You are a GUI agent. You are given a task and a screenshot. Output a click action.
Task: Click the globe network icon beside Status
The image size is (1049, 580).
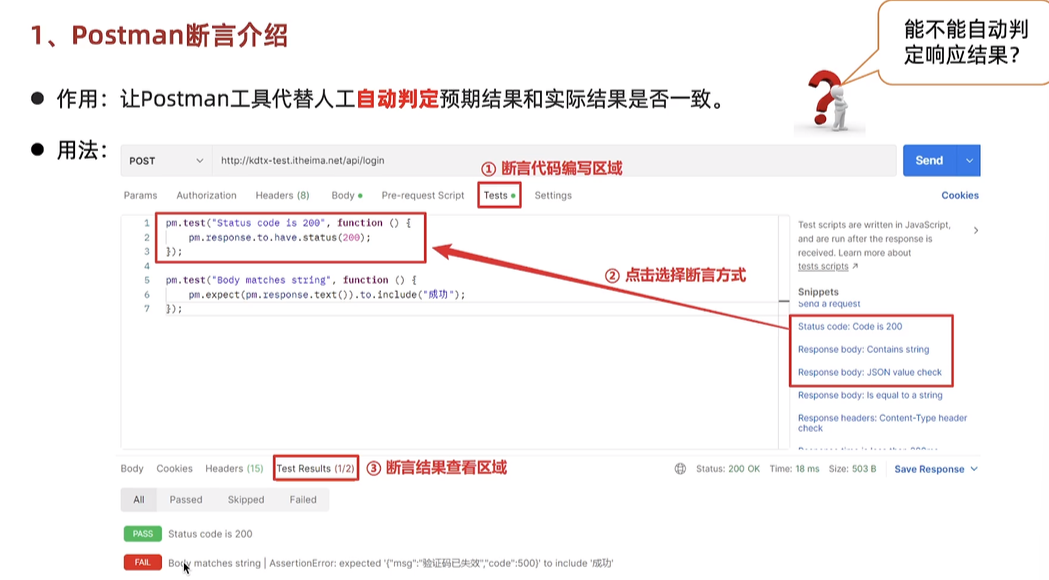(680, 469)
